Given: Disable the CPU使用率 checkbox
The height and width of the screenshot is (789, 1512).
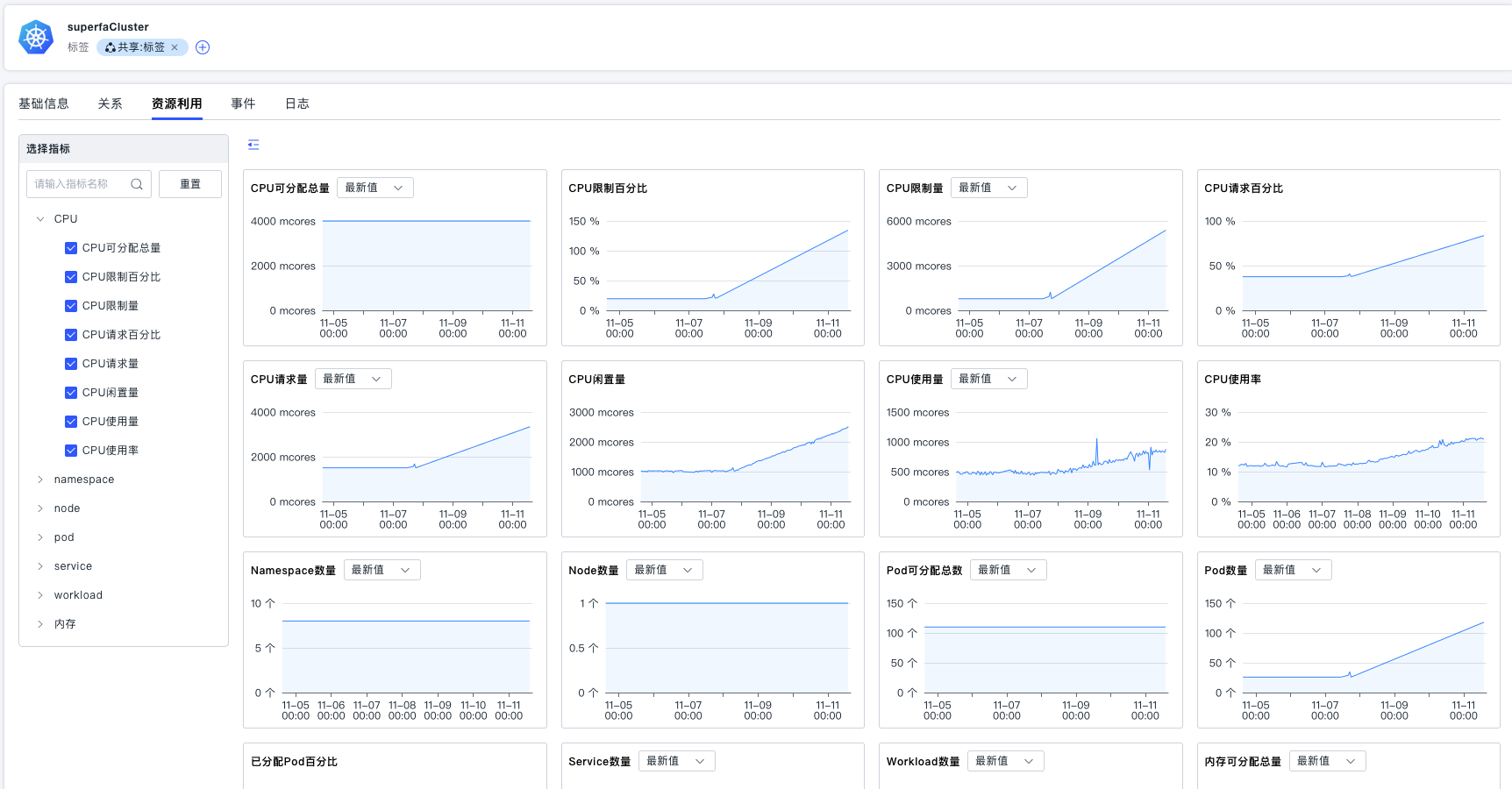Looking at the screenshot, I should pyautogui.click(x=71, y=451).
